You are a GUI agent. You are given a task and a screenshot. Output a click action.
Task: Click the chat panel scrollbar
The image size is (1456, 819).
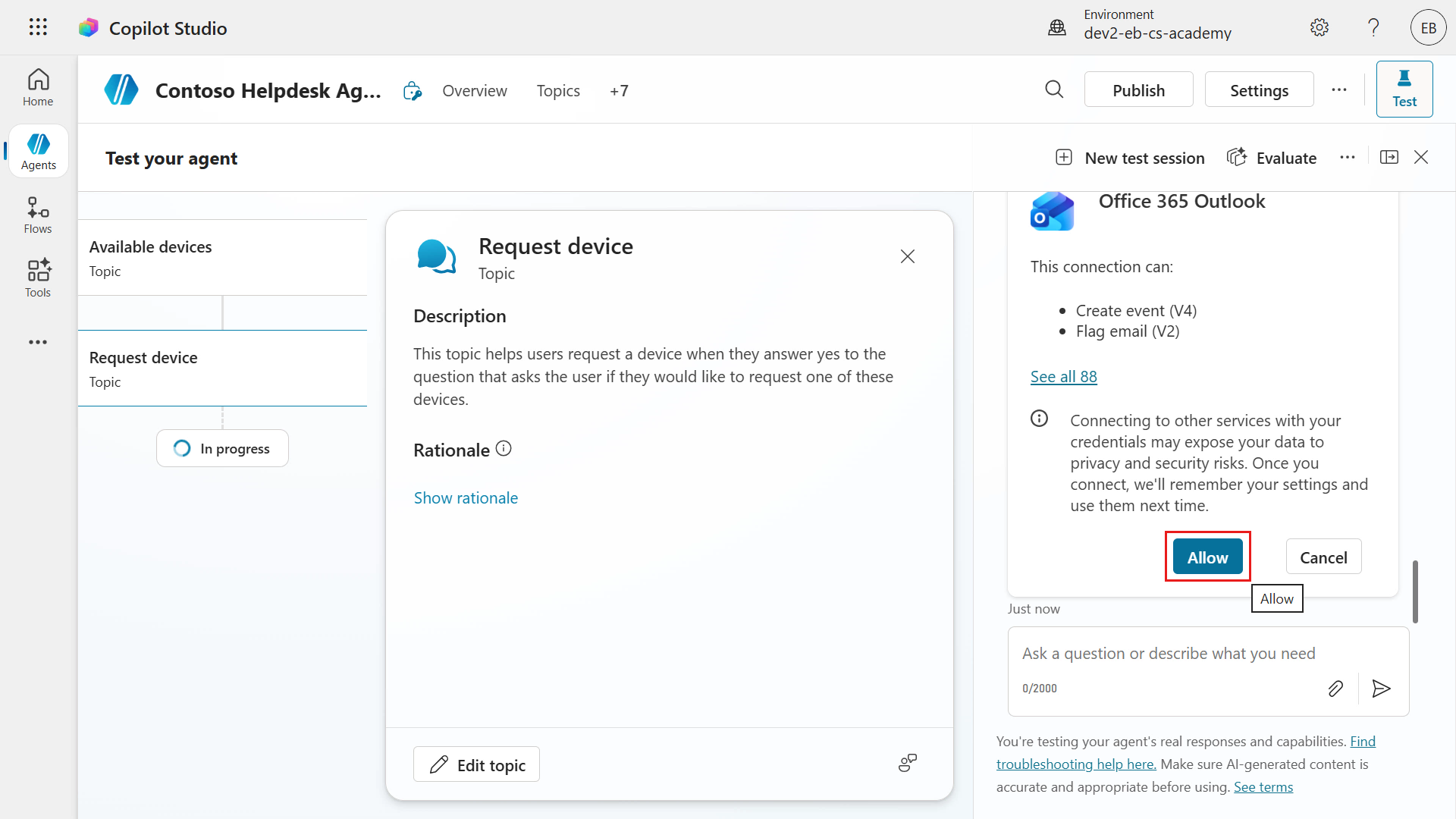(x=1415, y=591)
